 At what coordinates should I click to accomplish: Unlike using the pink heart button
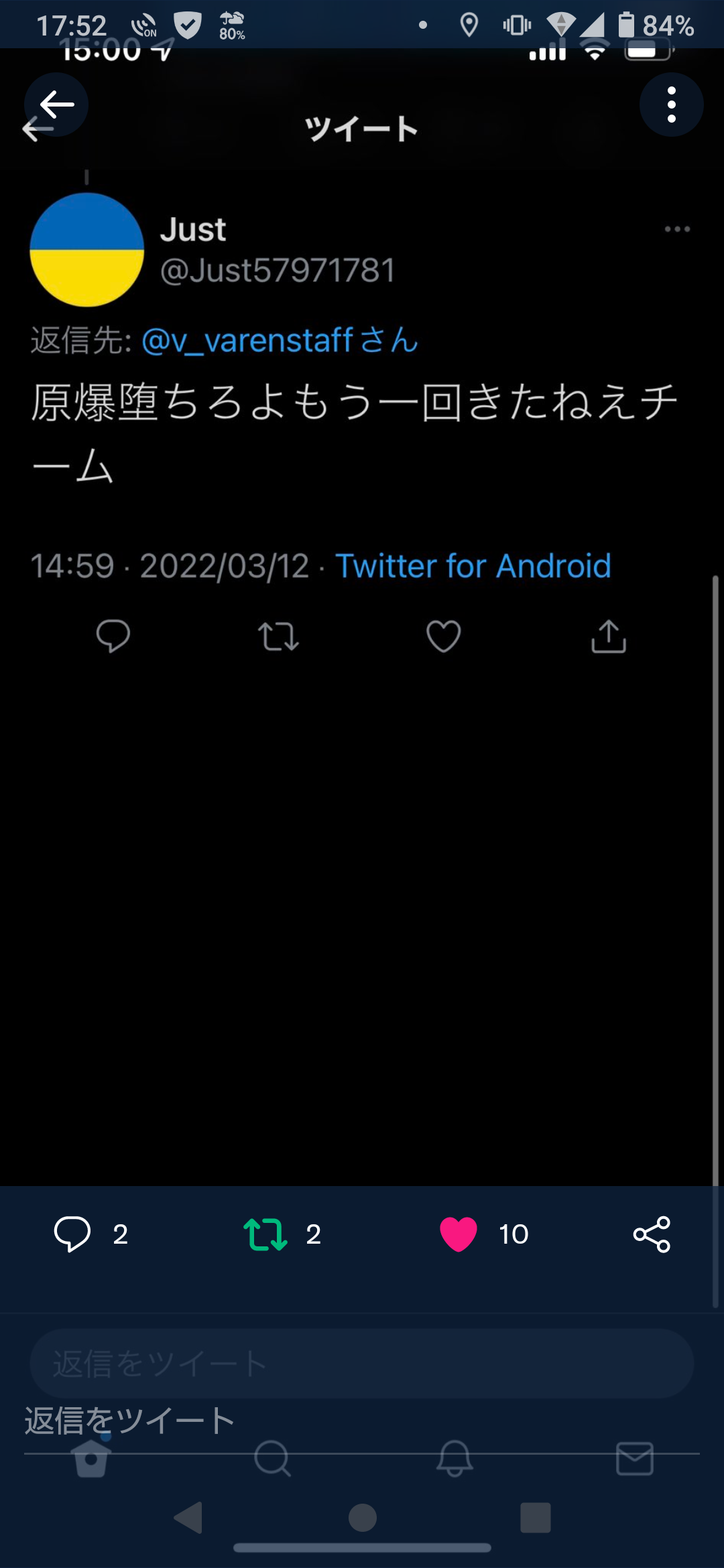[x=459, y=1234]
